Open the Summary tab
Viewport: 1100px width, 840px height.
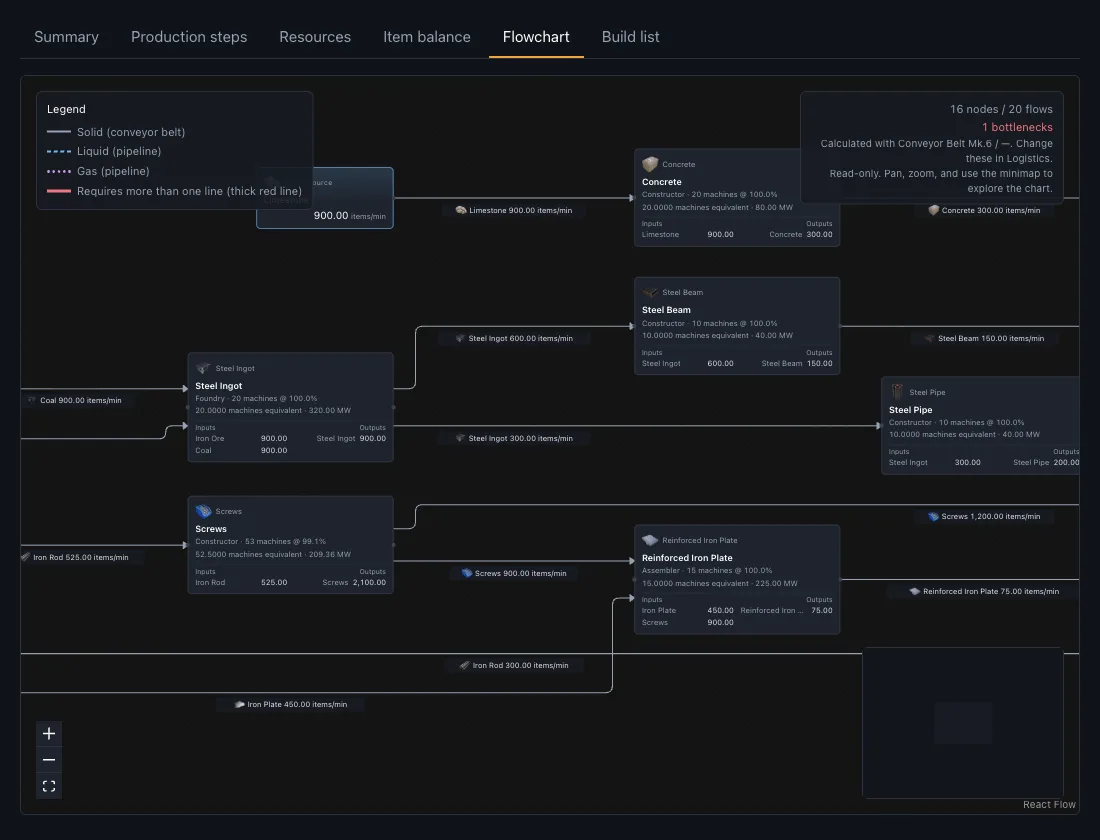66,36
